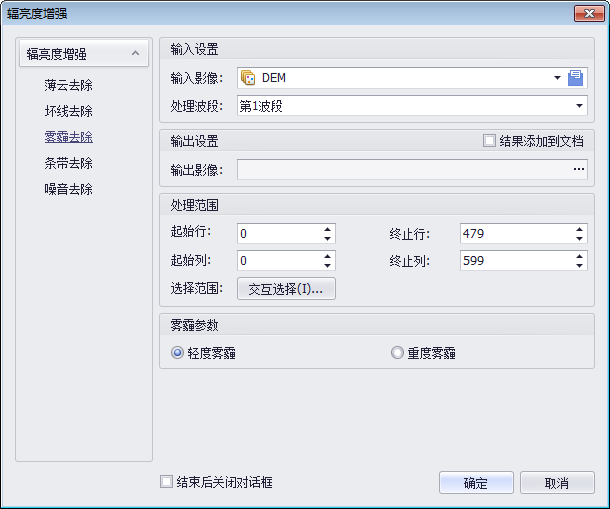
Task: Click the 输出影像 path field
Action: click(x=402, y=170)
